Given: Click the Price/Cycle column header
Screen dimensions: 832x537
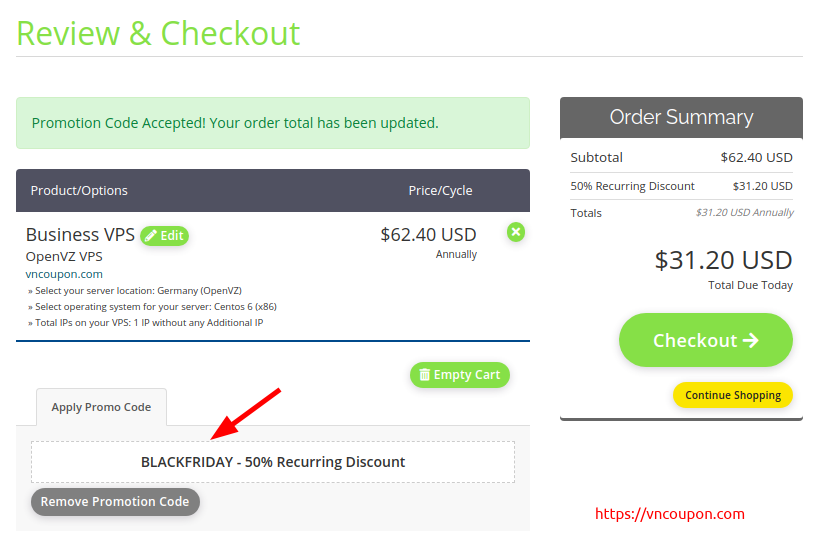Looking at the screenshot, I should [440, 190].
